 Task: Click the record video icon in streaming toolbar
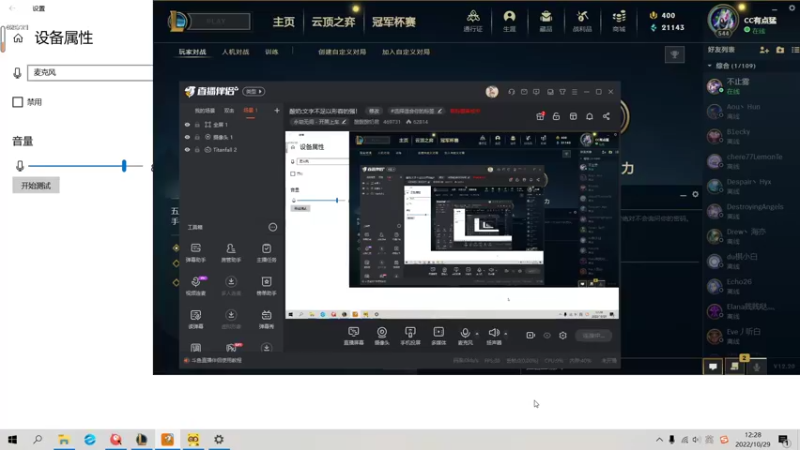pyautogui.click(x=531, y=335)
